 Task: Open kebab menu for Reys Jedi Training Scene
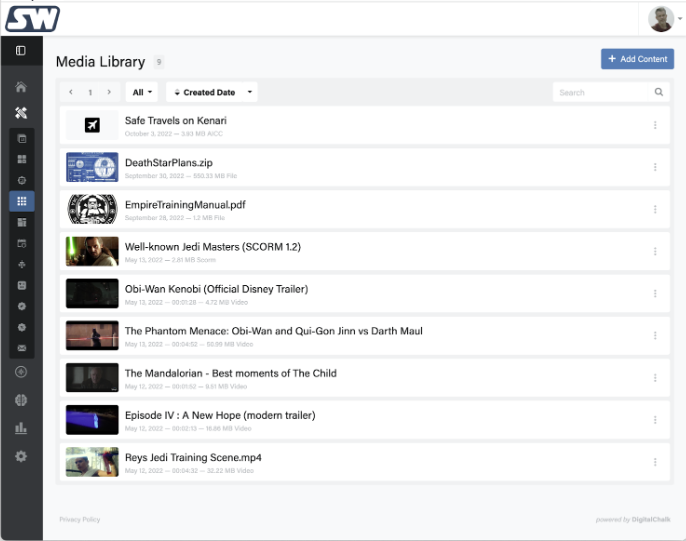[655, 462]
